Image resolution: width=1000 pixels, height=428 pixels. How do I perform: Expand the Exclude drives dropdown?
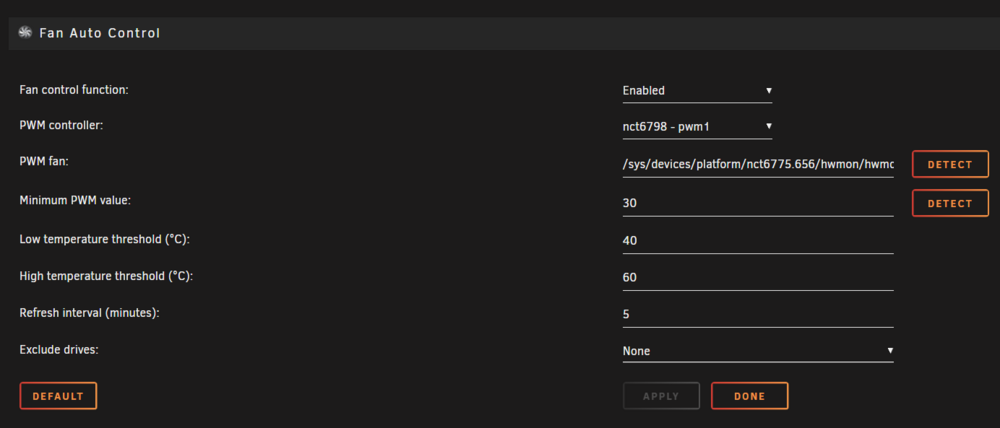click(758, 351)
